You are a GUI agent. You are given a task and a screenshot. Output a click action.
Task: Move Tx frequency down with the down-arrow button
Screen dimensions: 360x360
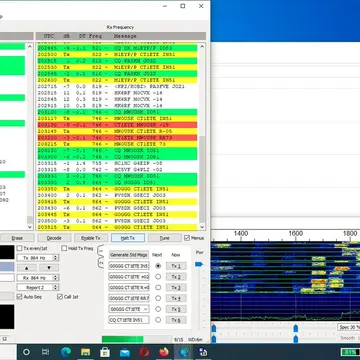(49, 268)
